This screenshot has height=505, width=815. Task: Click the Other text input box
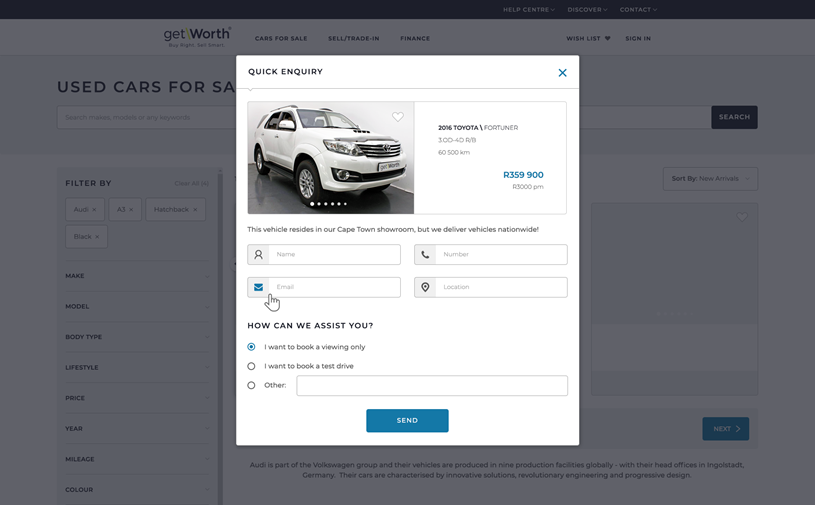point(432,386)
